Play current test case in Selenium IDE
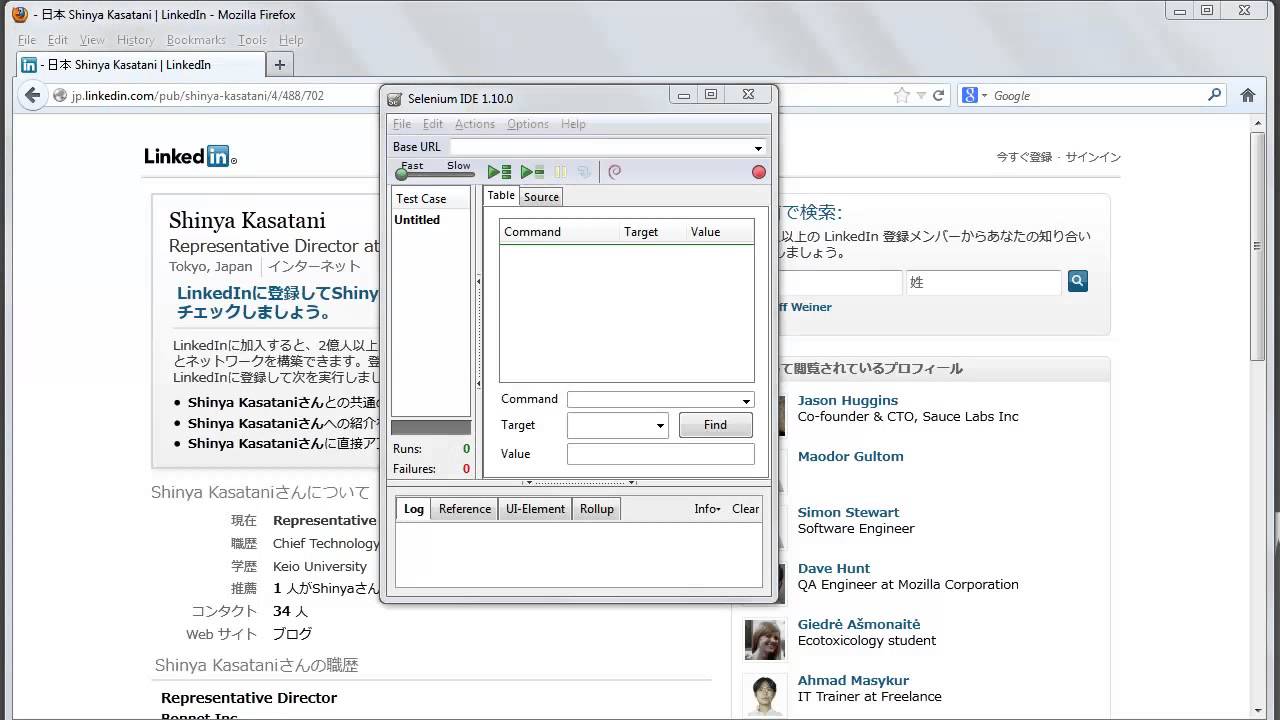This screenshot has height=720, width=1280. [532, 172]
